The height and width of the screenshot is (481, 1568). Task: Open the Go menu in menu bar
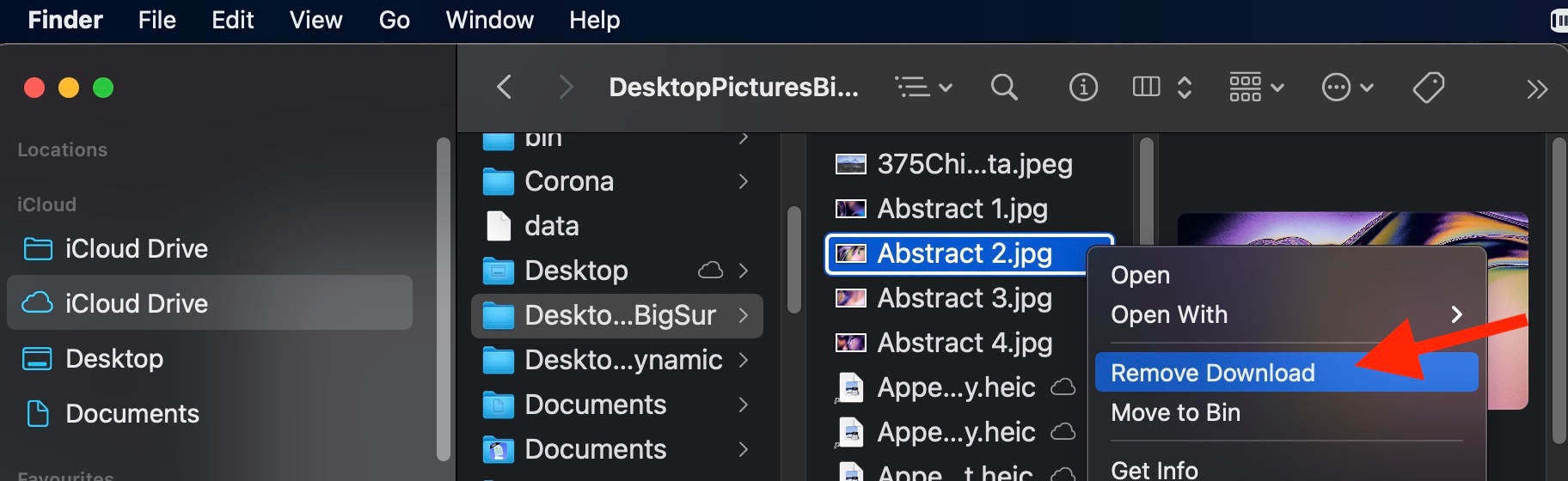click(394, 20)
